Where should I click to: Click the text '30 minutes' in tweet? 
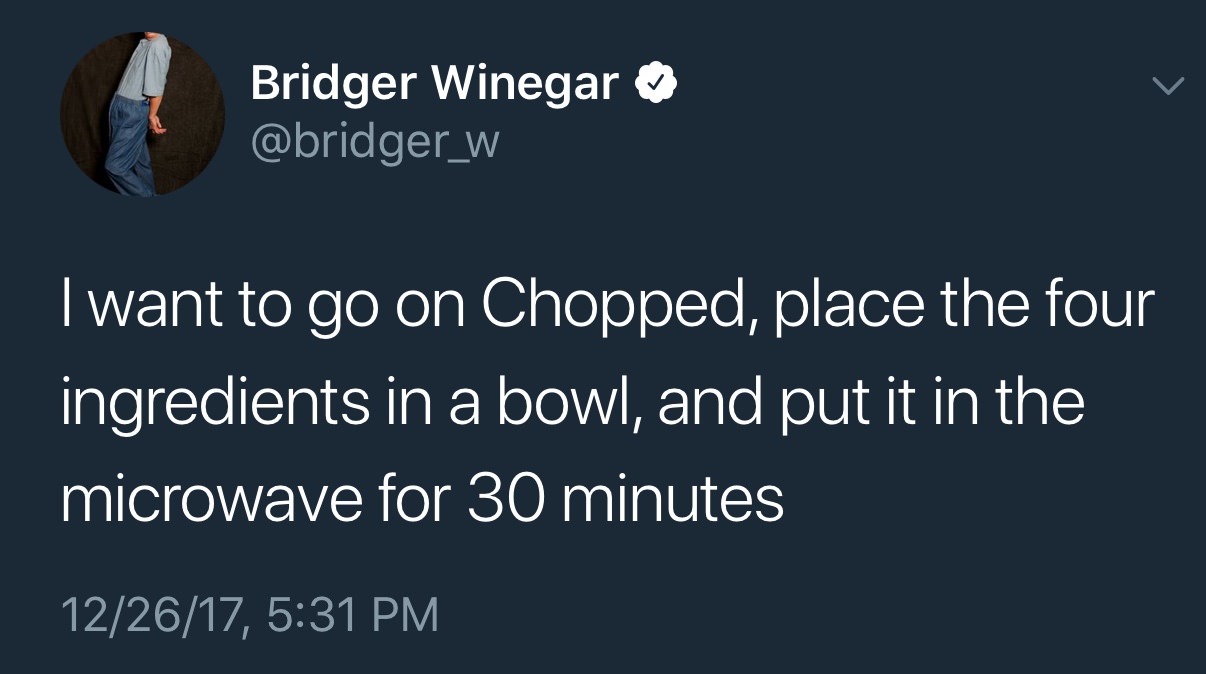tap(625, 498)
